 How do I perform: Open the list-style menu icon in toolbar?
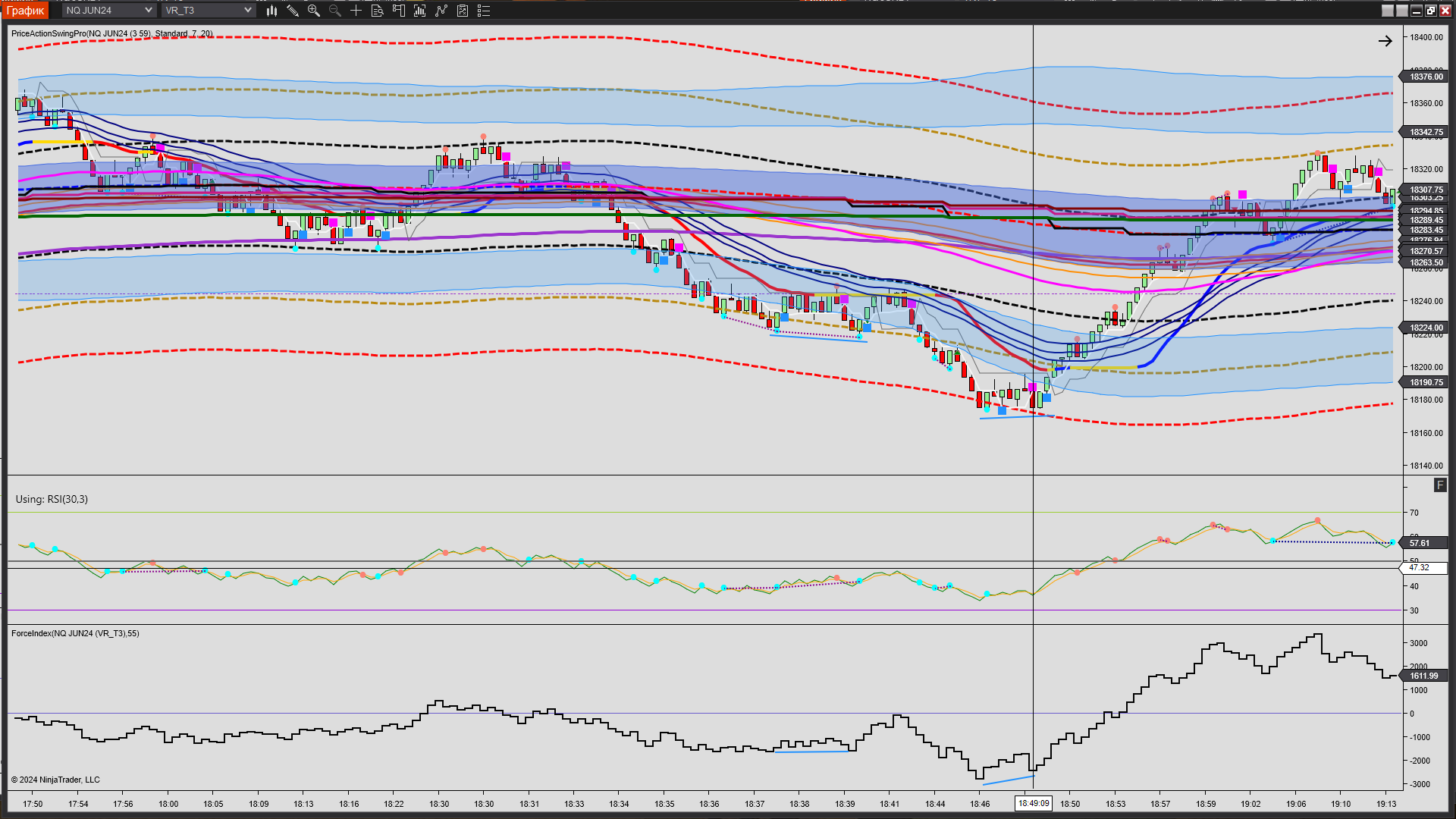coord(484,11)
